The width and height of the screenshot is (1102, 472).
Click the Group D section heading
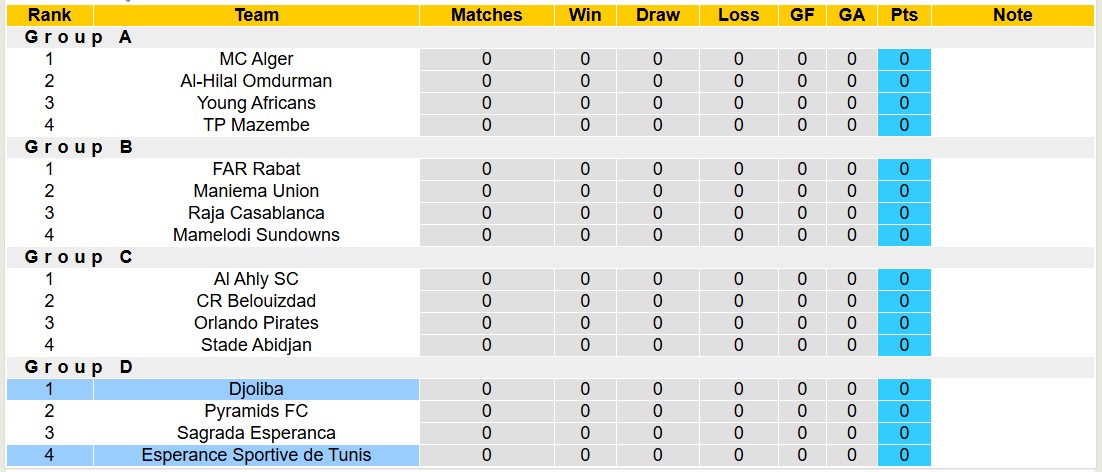79,367
